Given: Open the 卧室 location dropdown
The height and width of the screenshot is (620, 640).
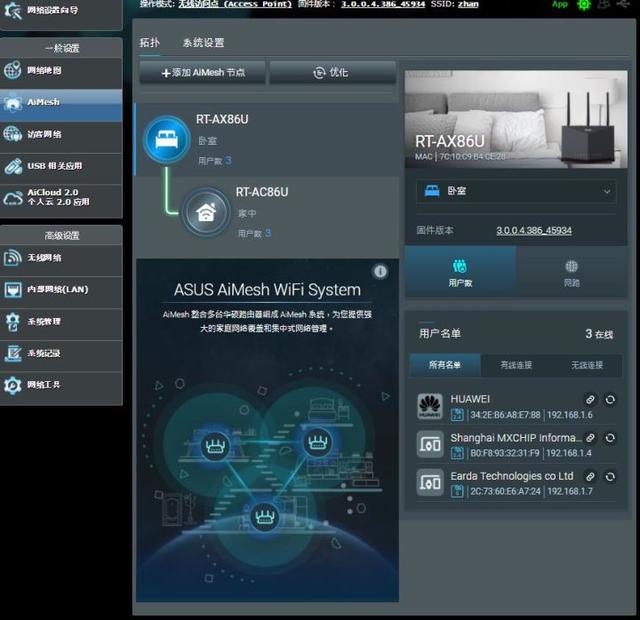Looking at the screenshot, I should tap(516, 191).
